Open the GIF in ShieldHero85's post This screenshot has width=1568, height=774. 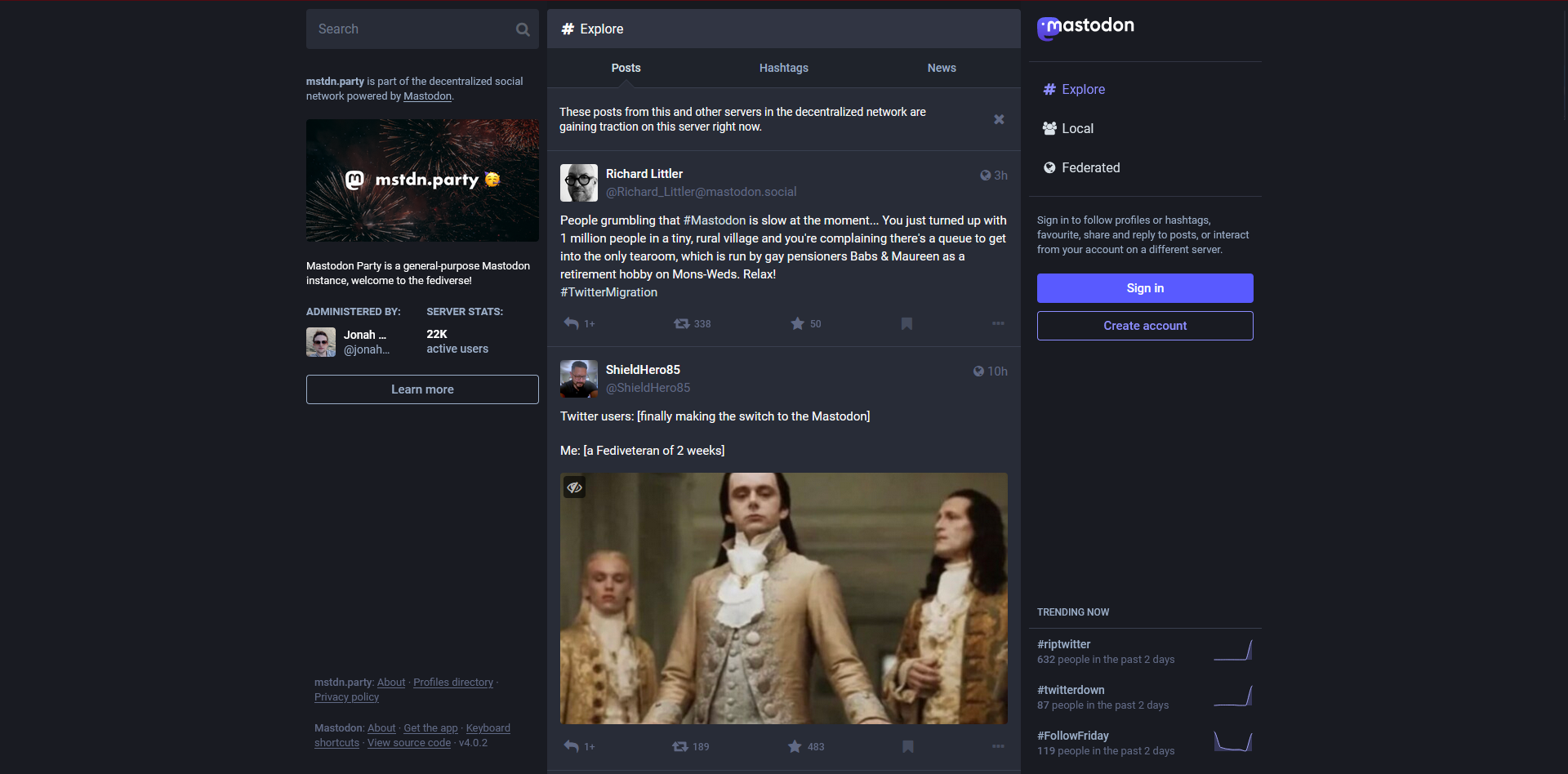coord(784,598)
